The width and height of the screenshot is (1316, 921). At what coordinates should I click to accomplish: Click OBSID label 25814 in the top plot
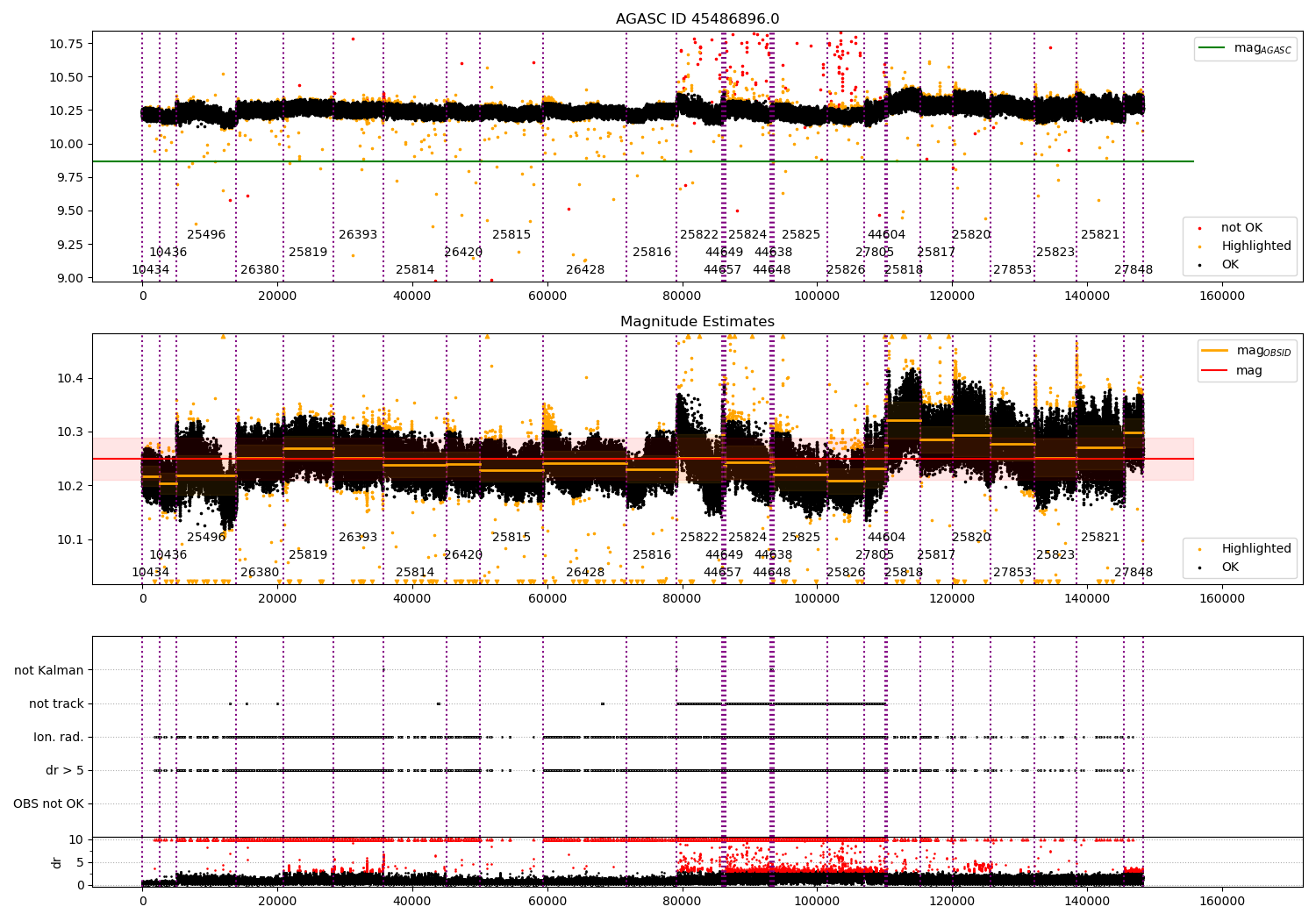[415, 270]
